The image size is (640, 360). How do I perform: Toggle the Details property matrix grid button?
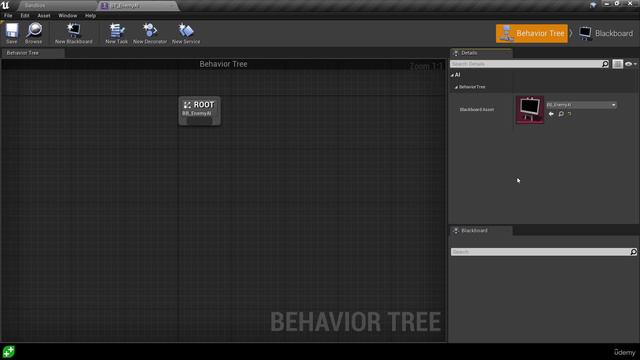click(x=618, y=64)
